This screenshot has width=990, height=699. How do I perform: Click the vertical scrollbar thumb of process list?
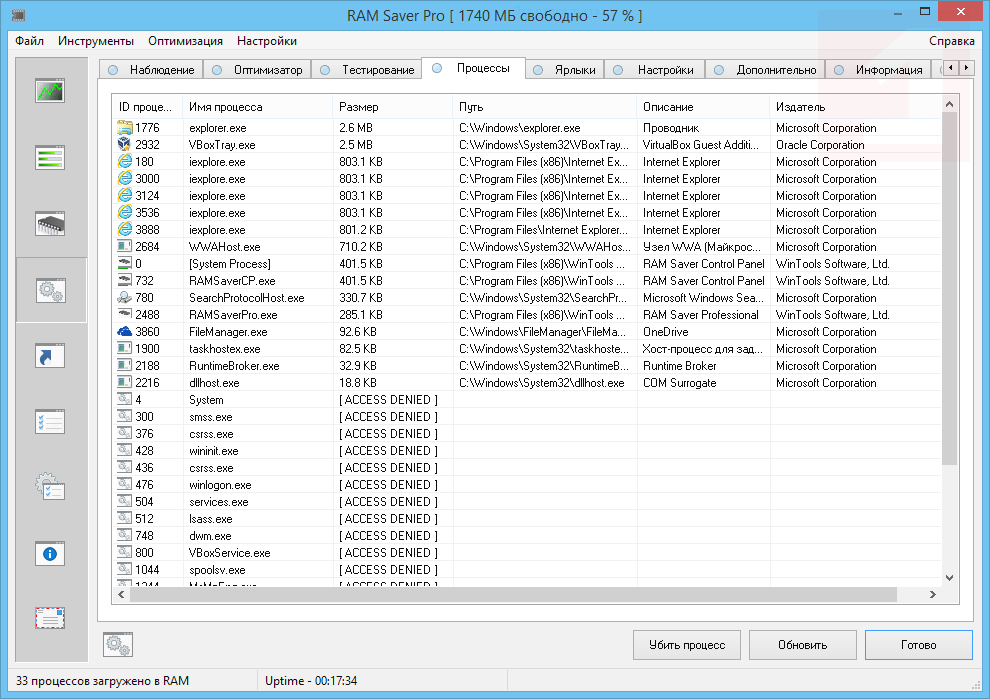(949, 289)
